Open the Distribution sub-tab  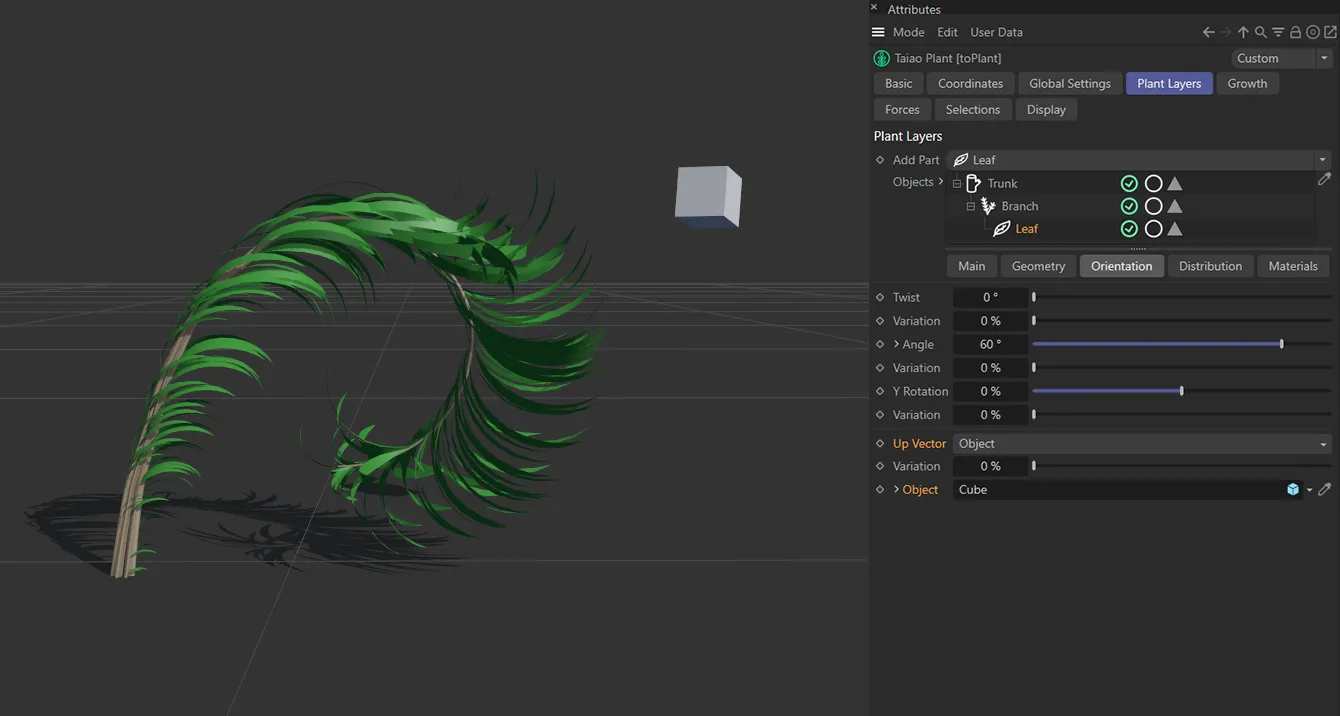click(1210, 266)
